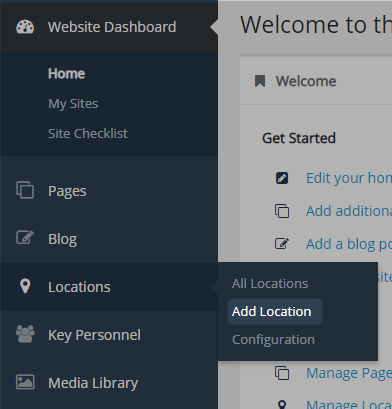Click the Blog pencil-edit sidebar icon
The height and width of the screenshot is (409, 392).
click(25, 238)
